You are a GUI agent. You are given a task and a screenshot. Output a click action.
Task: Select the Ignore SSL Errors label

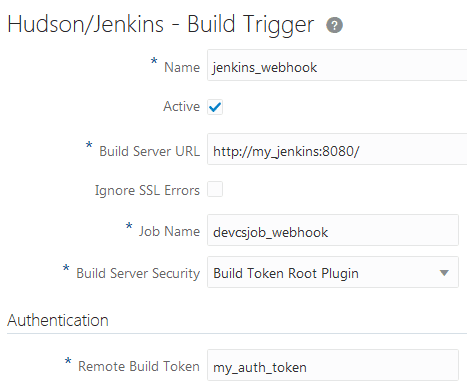[147, 190]
